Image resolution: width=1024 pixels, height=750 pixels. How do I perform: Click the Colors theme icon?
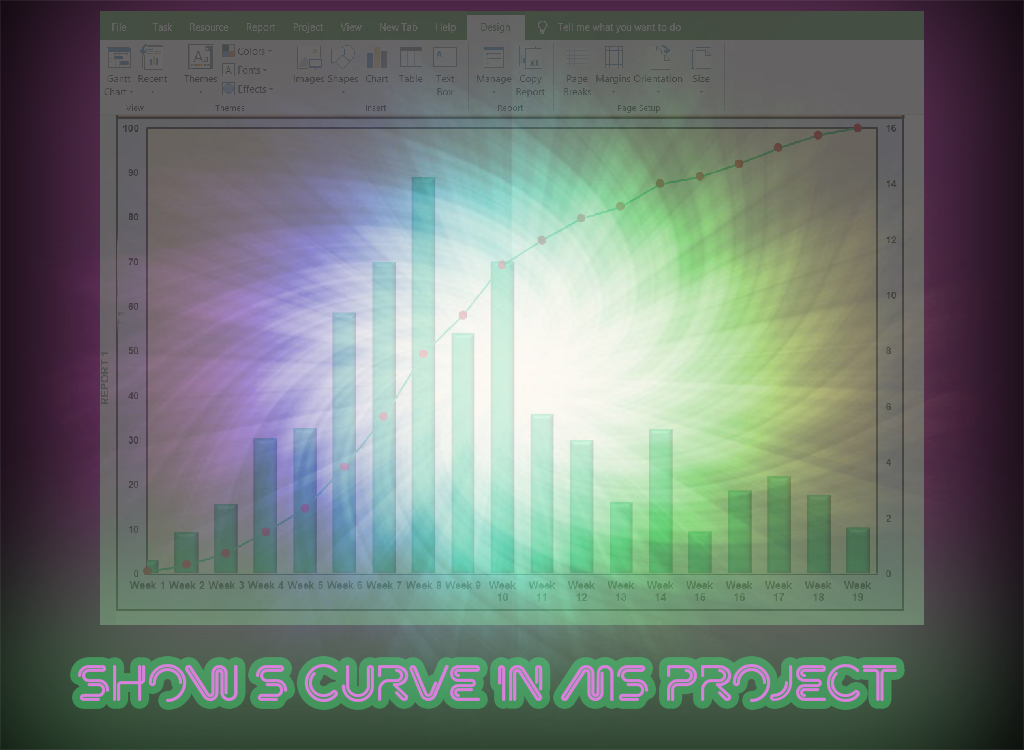pyautogui.click(x=229, y=51)
